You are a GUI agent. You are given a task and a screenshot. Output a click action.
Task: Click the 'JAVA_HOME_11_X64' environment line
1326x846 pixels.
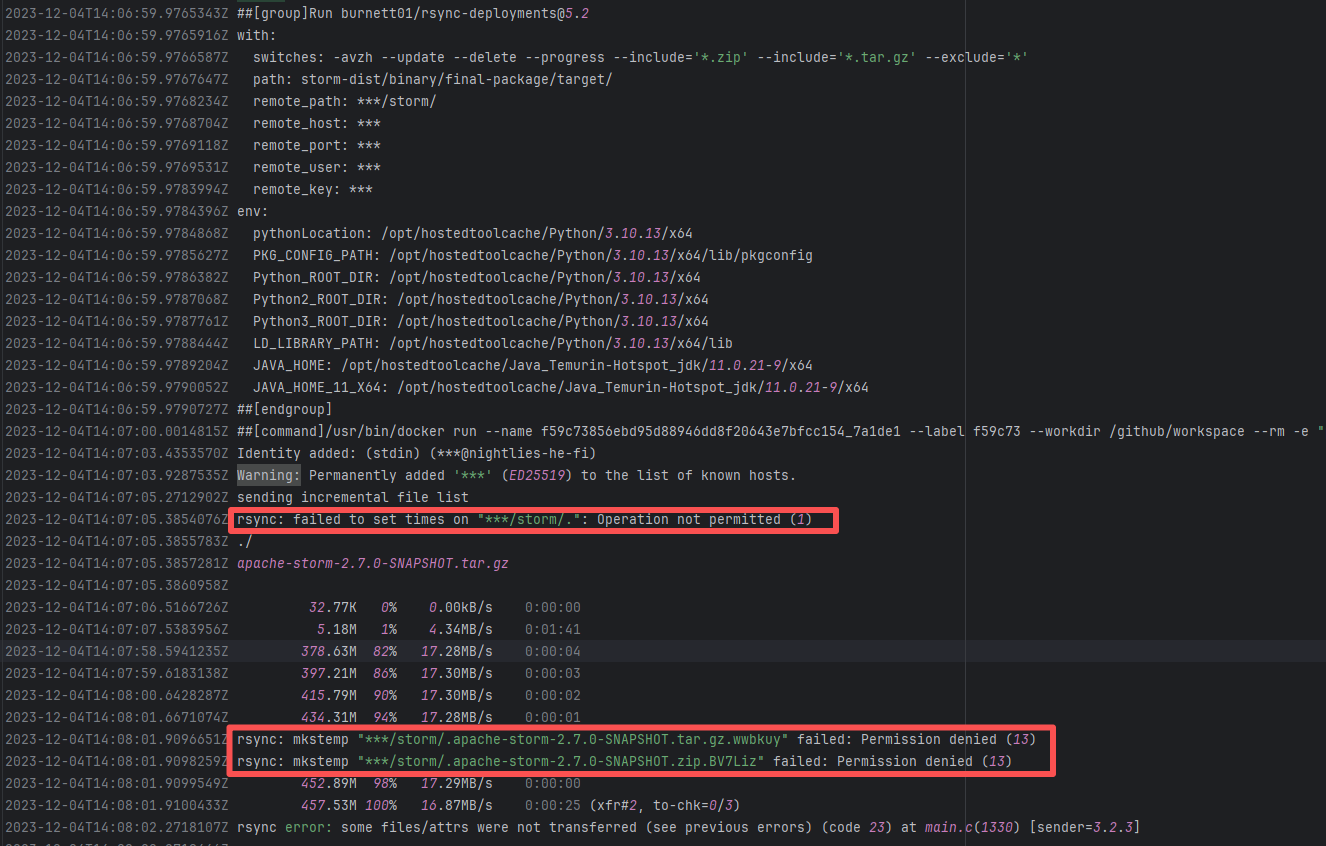click(560, 387)
